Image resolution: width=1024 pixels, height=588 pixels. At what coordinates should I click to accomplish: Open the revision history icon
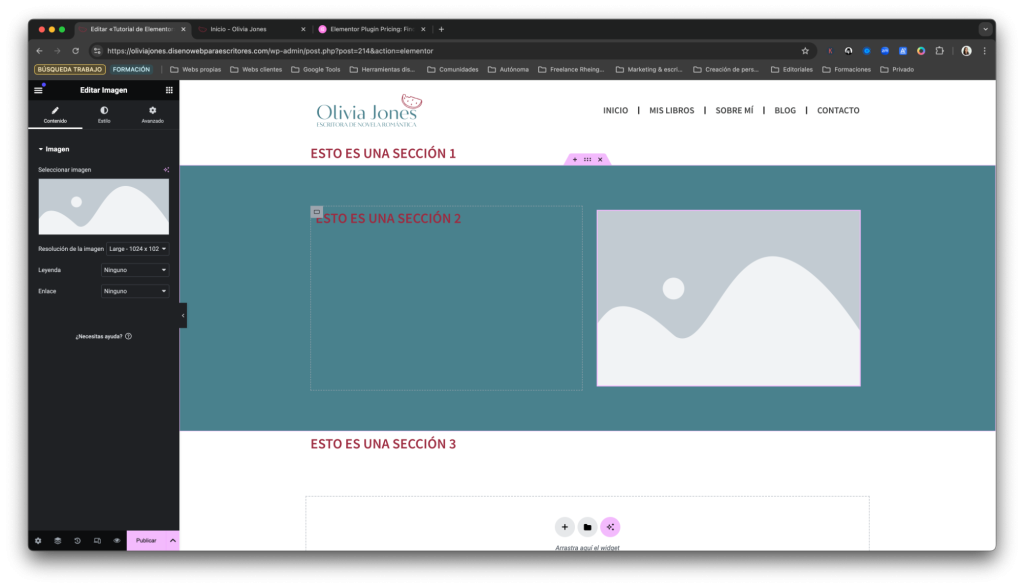(x=77, y=540)
